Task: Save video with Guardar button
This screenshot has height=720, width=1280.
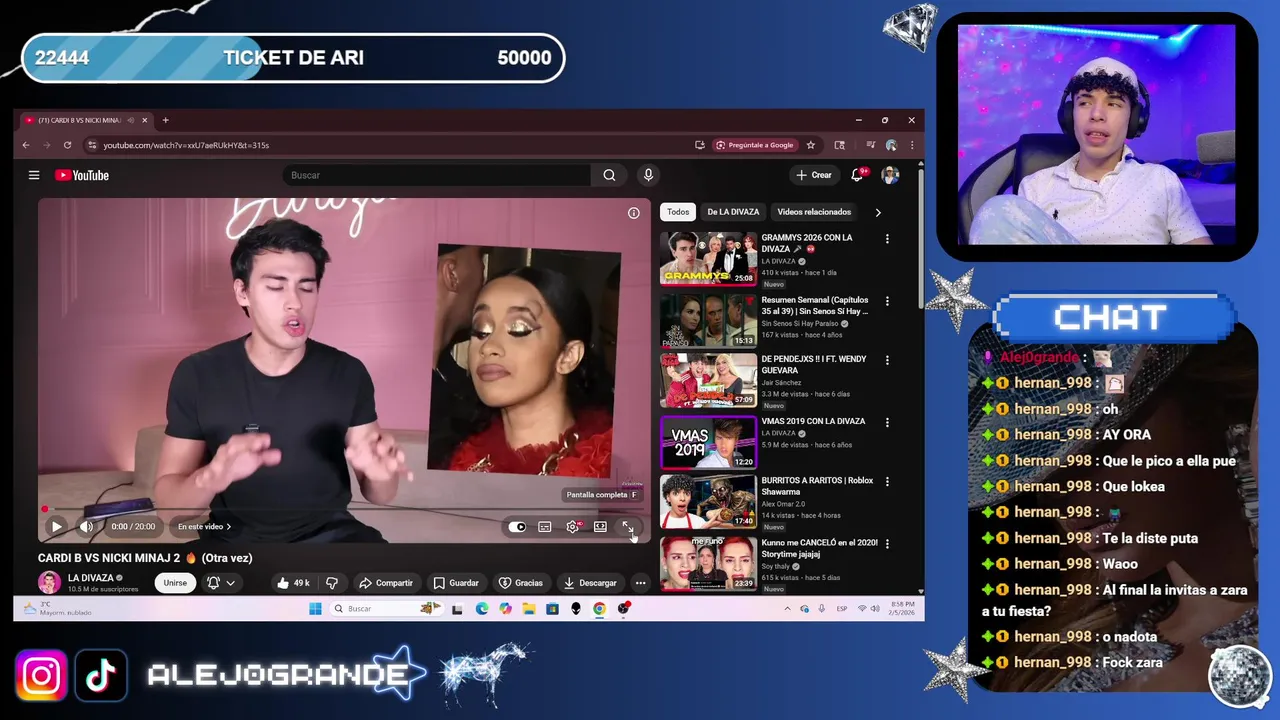Action: (456, 583)
